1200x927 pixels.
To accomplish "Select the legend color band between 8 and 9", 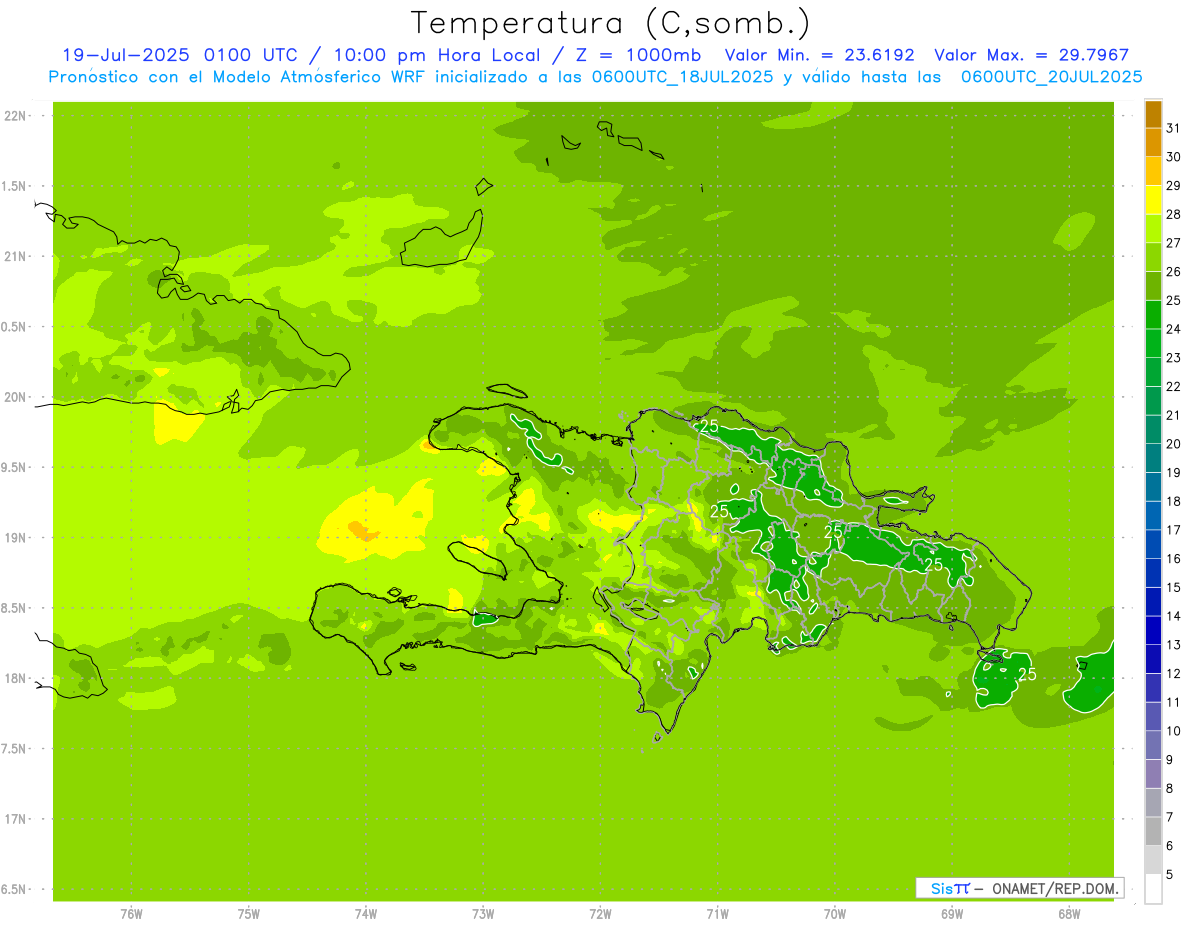I will tap(1153, 774).
